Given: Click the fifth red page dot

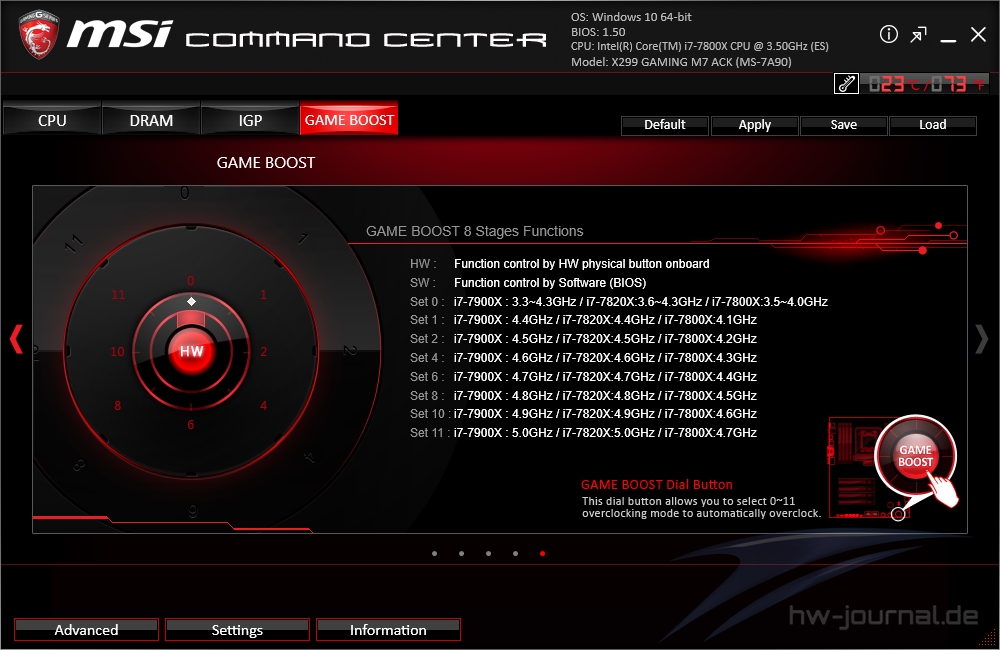Looking at the screenshot, I should (542, 554).
